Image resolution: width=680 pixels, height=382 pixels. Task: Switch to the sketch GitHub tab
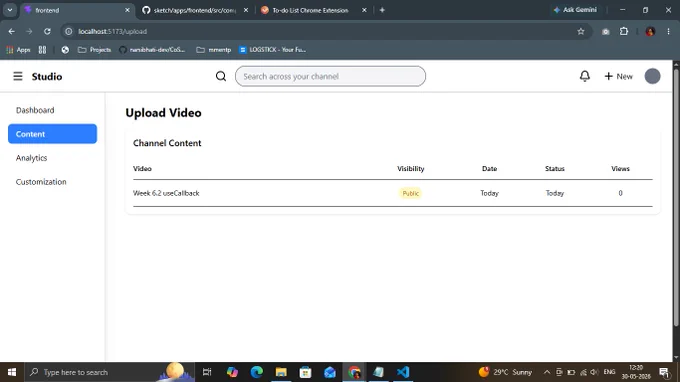195,10
